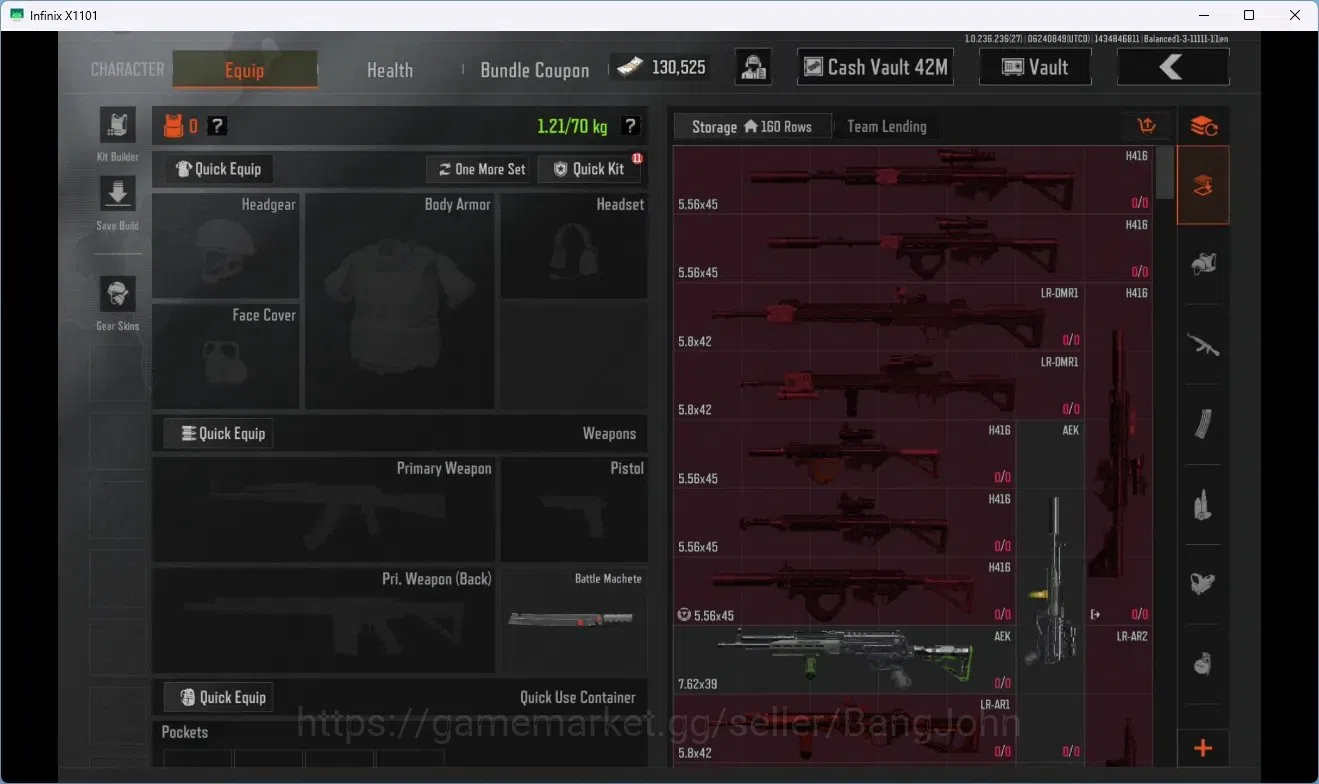
Task: Open the operator profile icon beside cash
Action: point(753,67)
